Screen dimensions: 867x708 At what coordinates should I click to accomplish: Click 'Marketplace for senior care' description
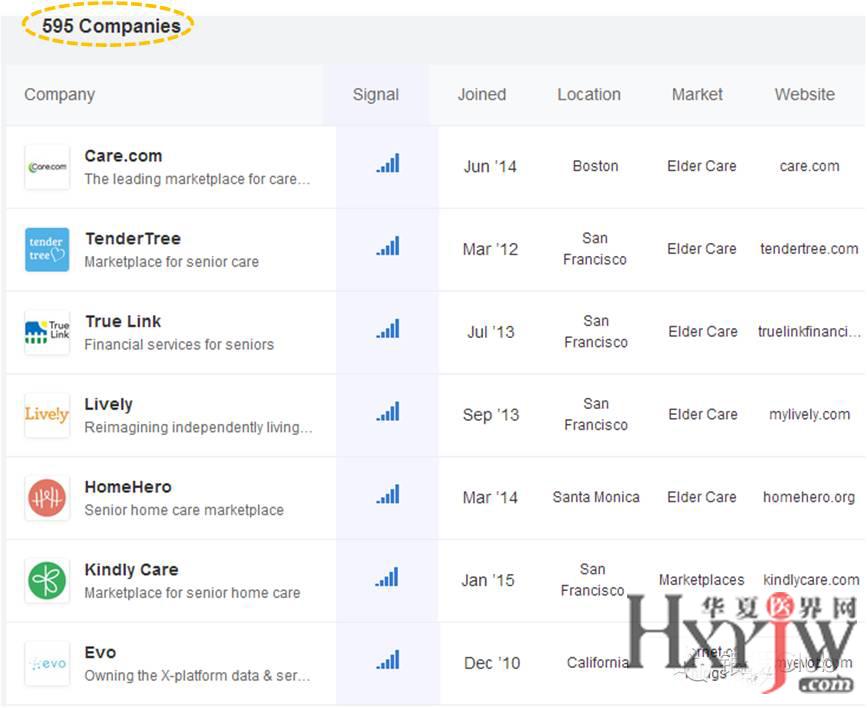tap(171, 262)
